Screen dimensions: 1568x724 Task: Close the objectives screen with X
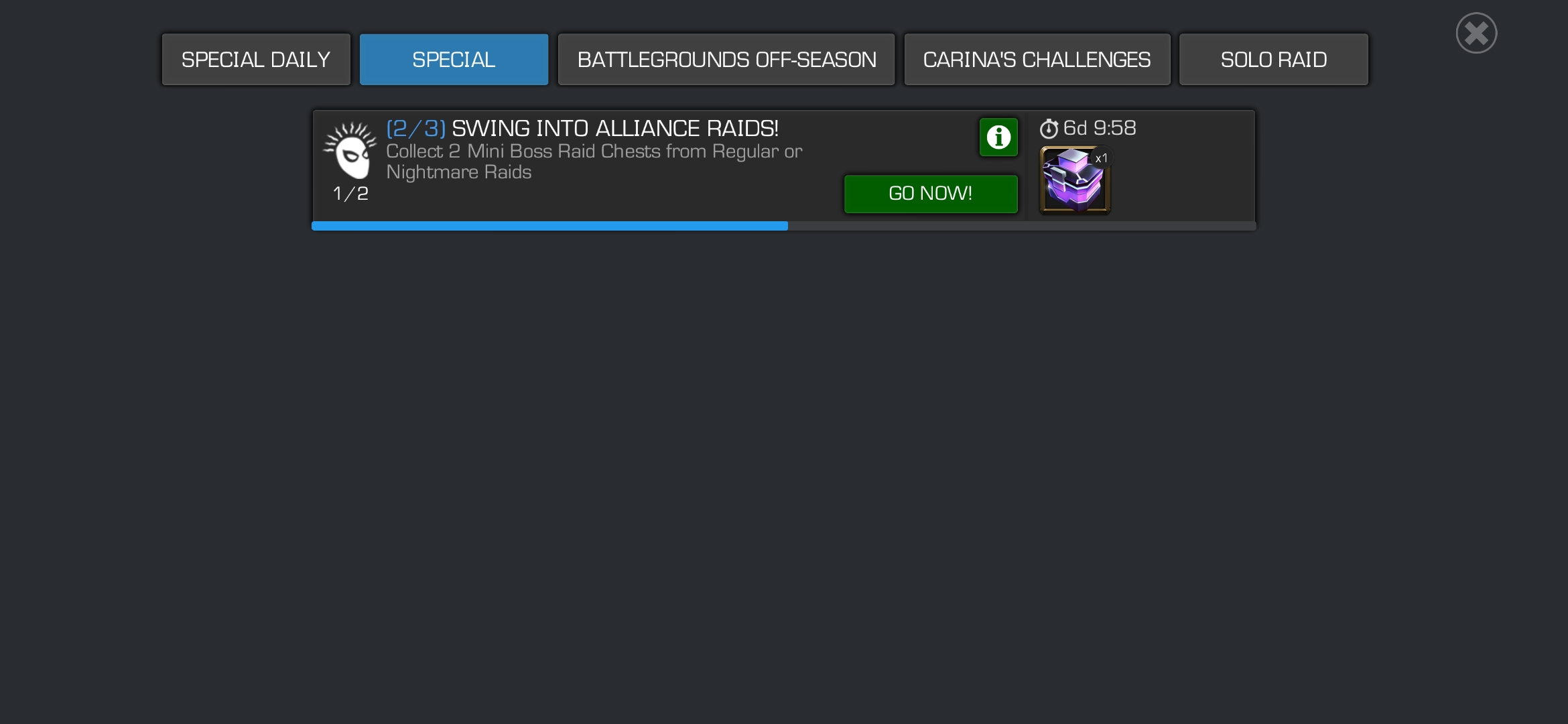1476,33
